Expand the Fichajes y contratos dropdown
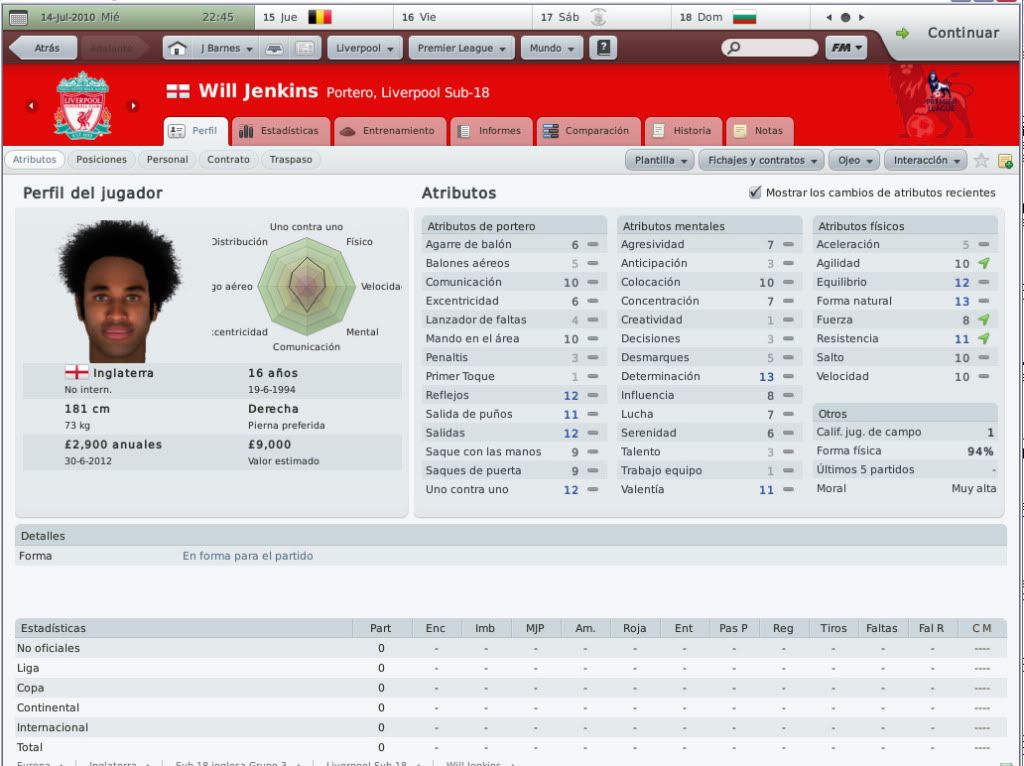This screenshot has width=1024, height=766. (761, 160)
